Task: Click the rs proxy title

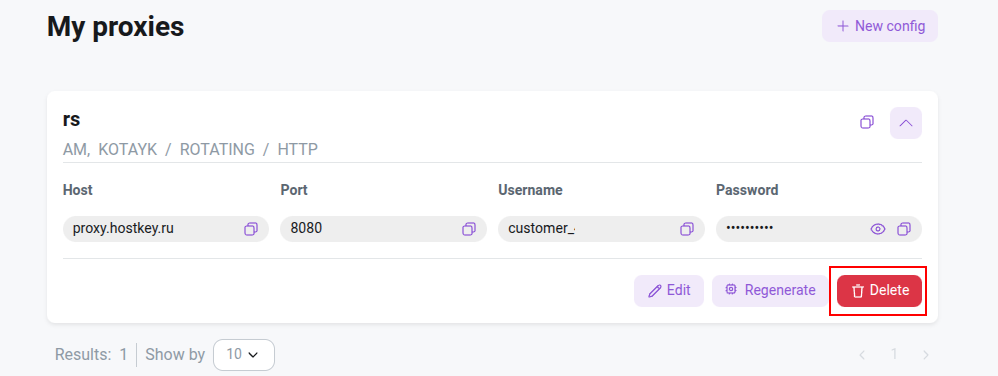Action: pos(71,120)
